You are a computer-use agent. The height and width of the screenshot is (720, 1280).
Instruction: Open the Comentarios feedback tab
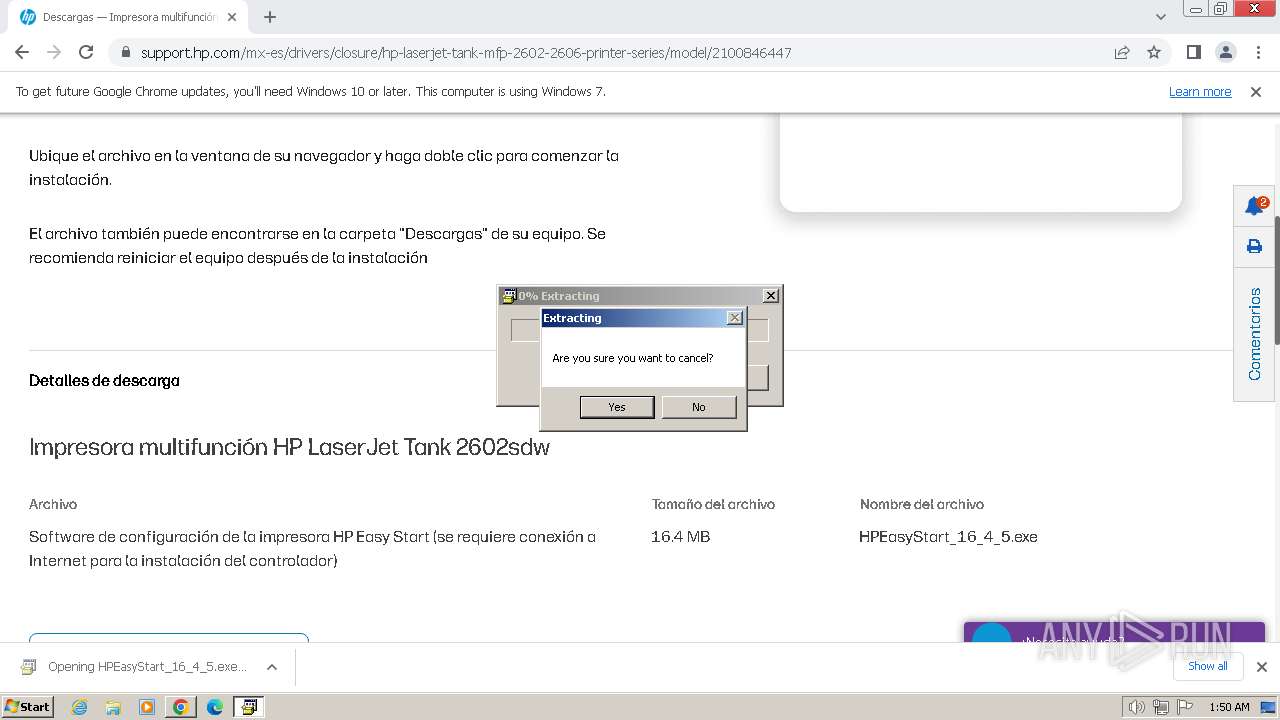1254,334
